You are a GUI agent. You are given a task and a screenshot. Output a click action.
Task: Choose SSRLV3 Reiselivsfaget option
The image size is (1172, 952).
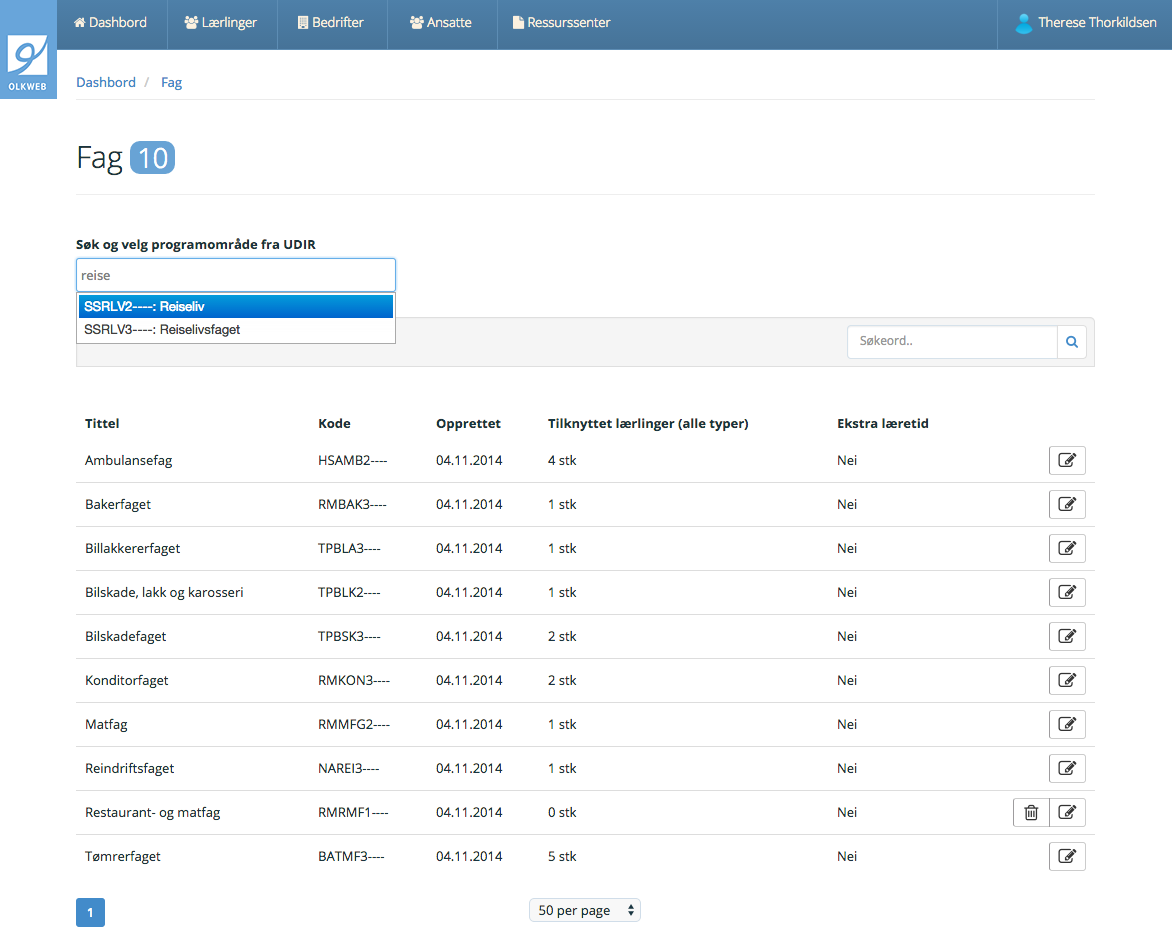coord(235,330)
